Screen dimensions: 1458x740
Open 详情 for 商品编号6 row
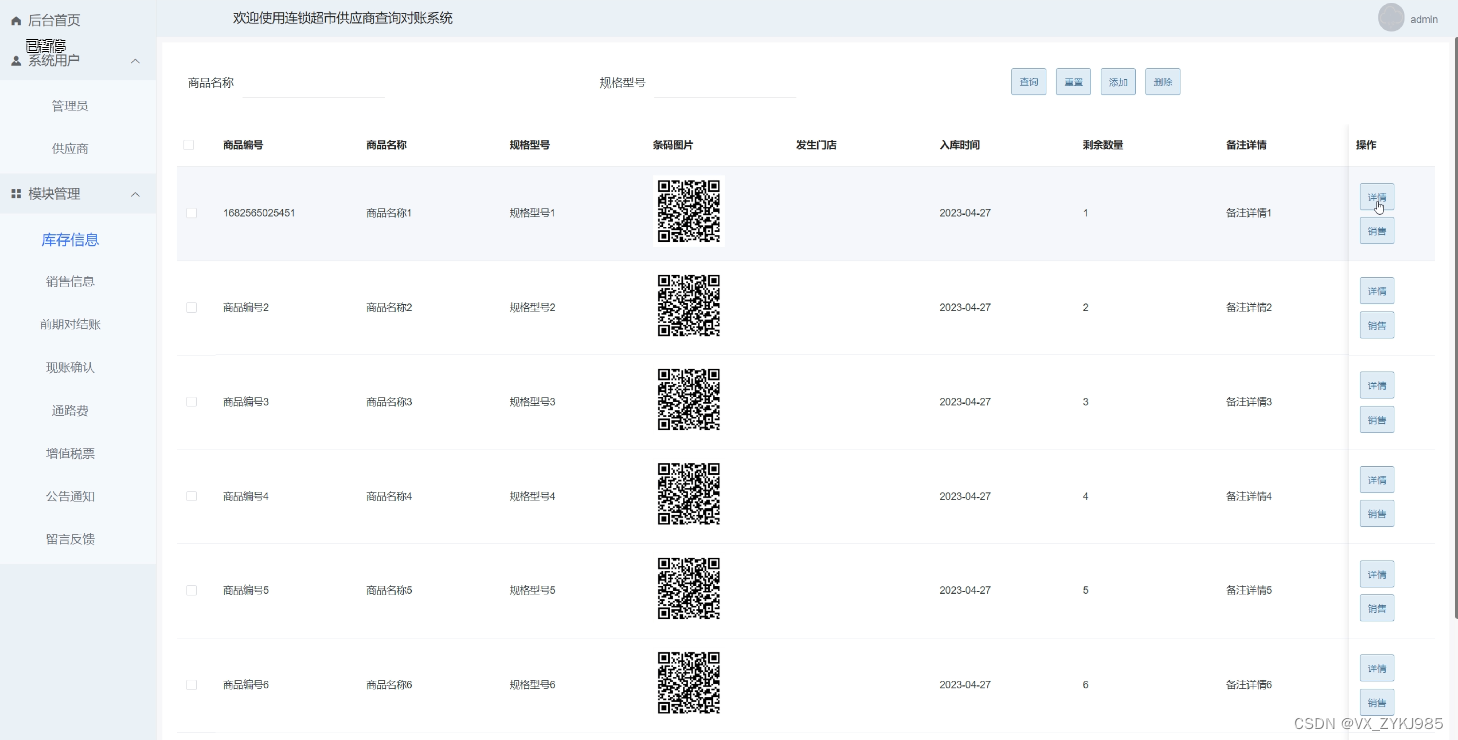tap(1377, 668)
